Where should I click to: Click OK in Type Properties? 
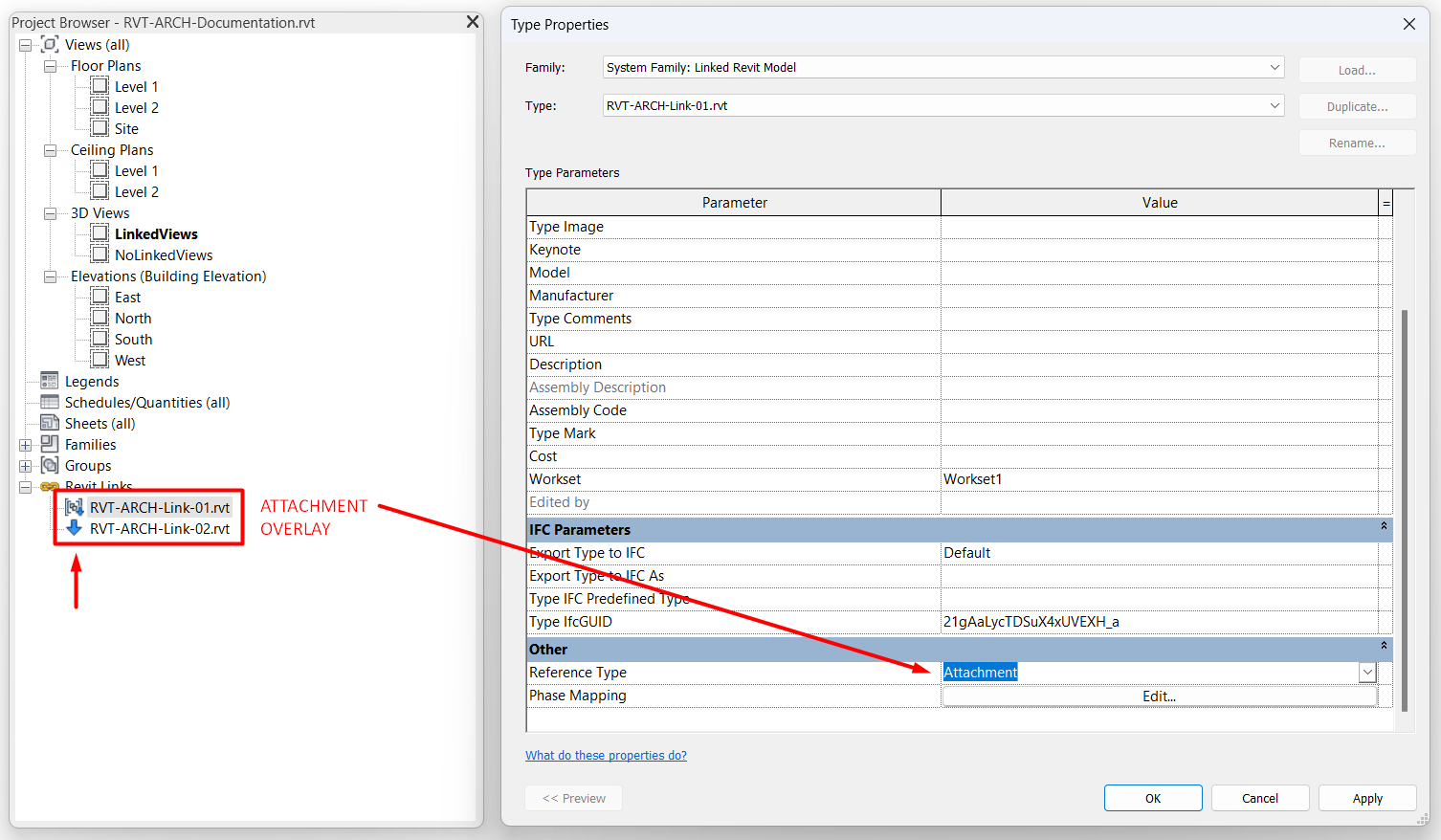pyautogui.click(x=1153, y=798)
